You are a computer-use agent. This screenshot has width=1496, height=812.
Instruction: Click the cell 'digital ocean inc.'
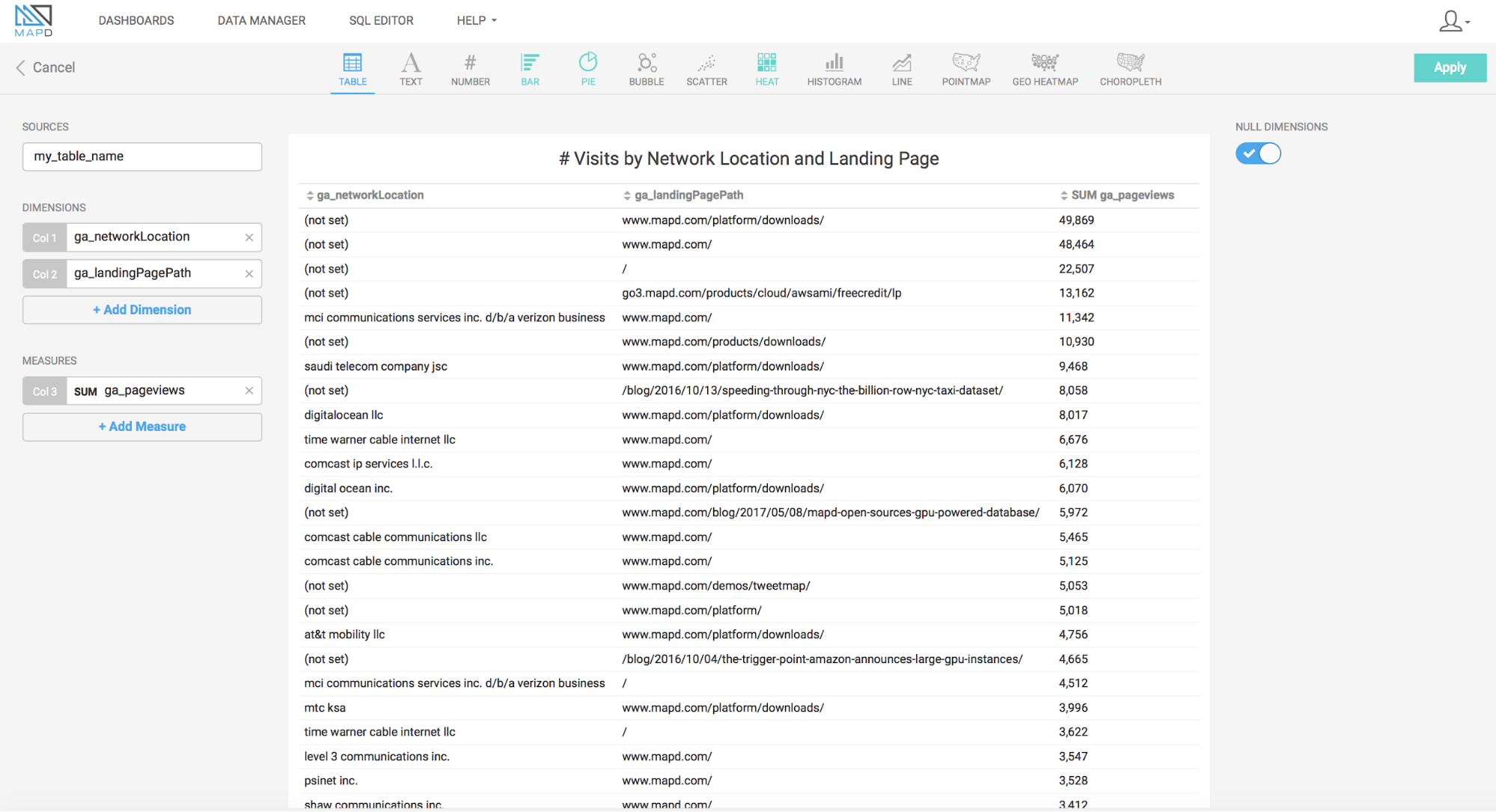point(348,488)
